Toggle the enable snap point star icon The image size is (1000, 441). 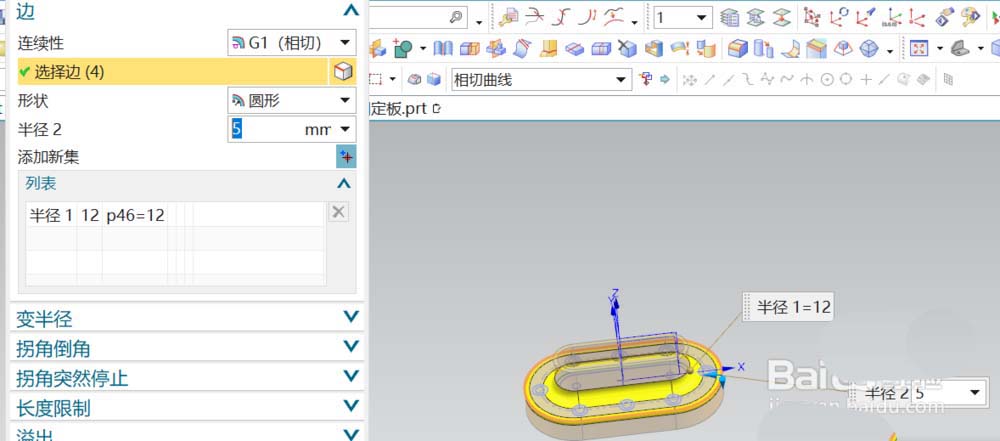pyautogui.click(x=689, y=79)
